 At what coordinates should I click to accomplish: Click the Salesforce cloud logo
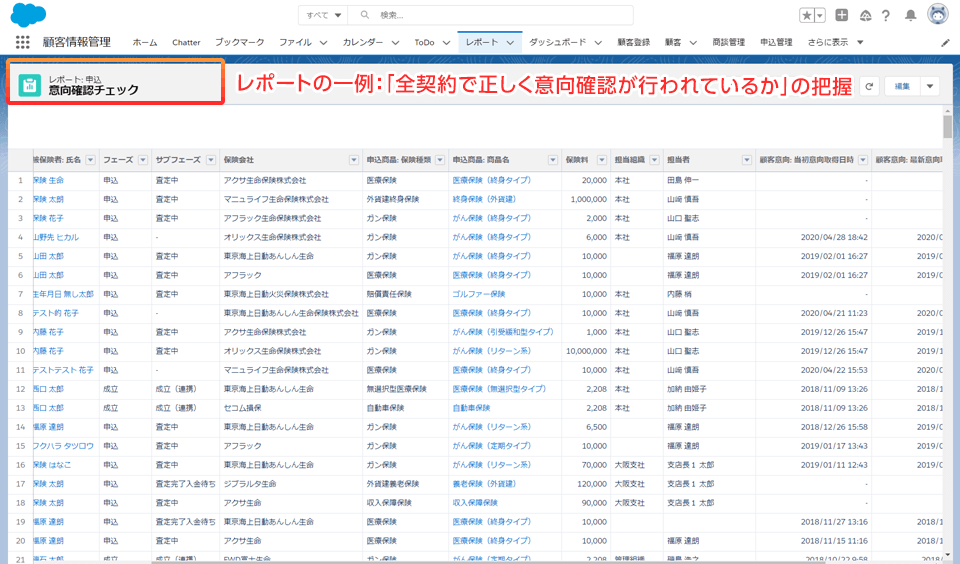29,15
